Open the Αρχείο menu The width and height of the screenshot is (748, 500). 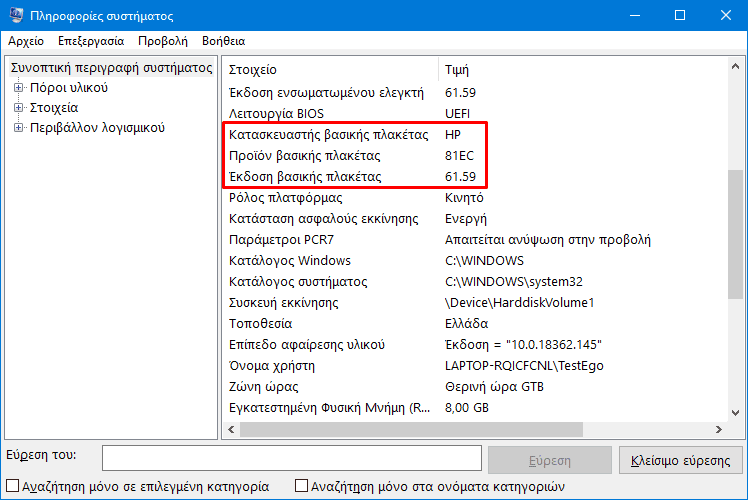tap(26, 41)
